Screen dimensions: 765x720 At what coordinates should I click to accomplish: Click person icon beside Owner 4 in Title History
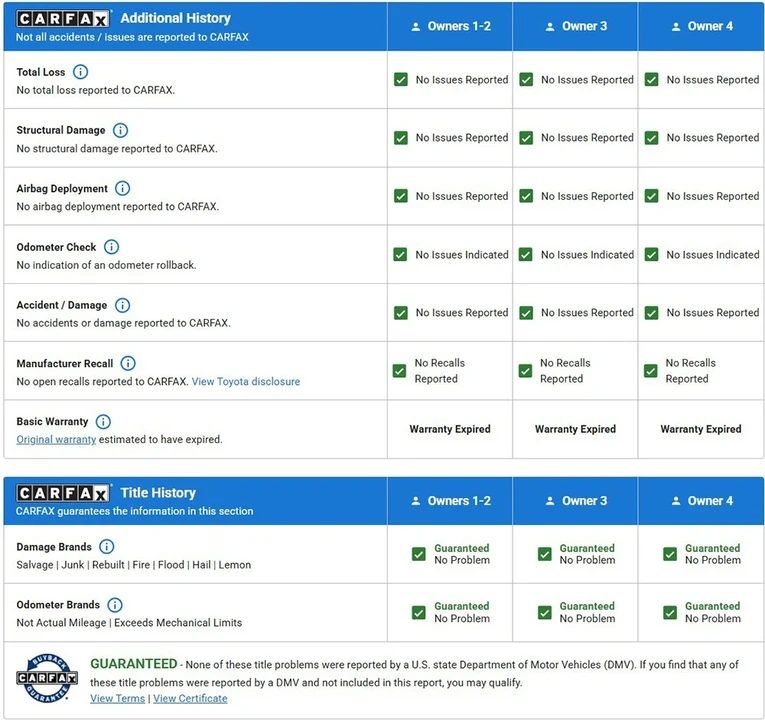coord(676,501)
